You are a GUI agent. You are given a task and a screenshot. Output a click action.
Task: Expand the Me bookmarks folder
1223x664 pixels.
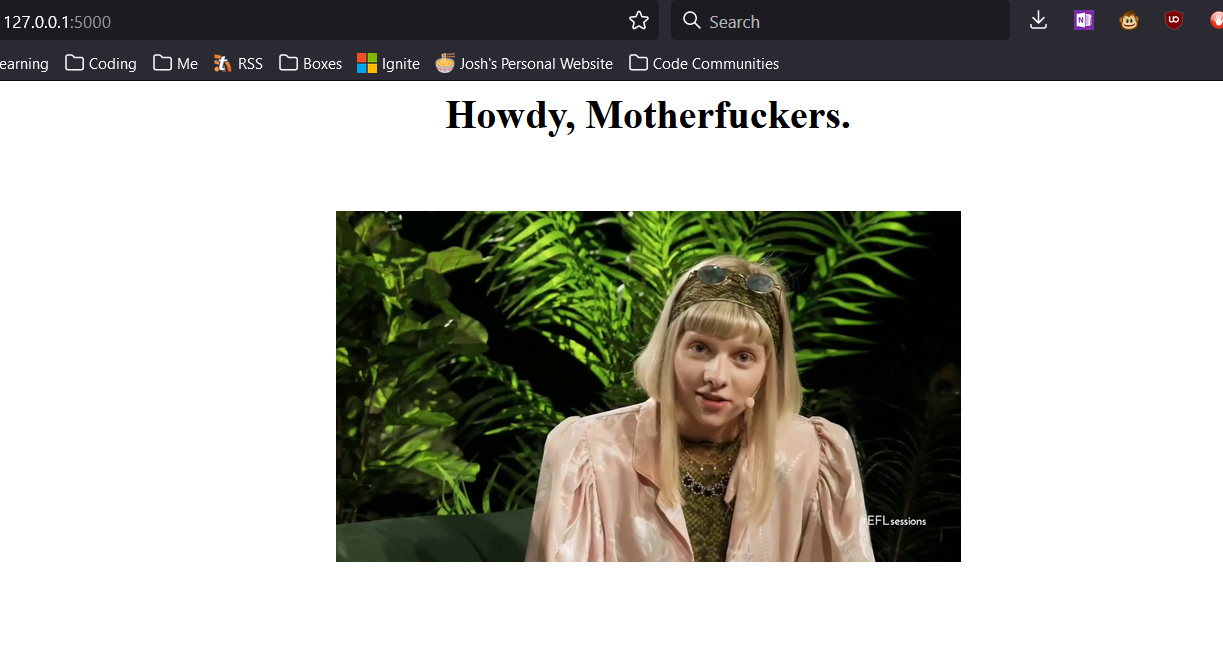(x=176, y=63)
